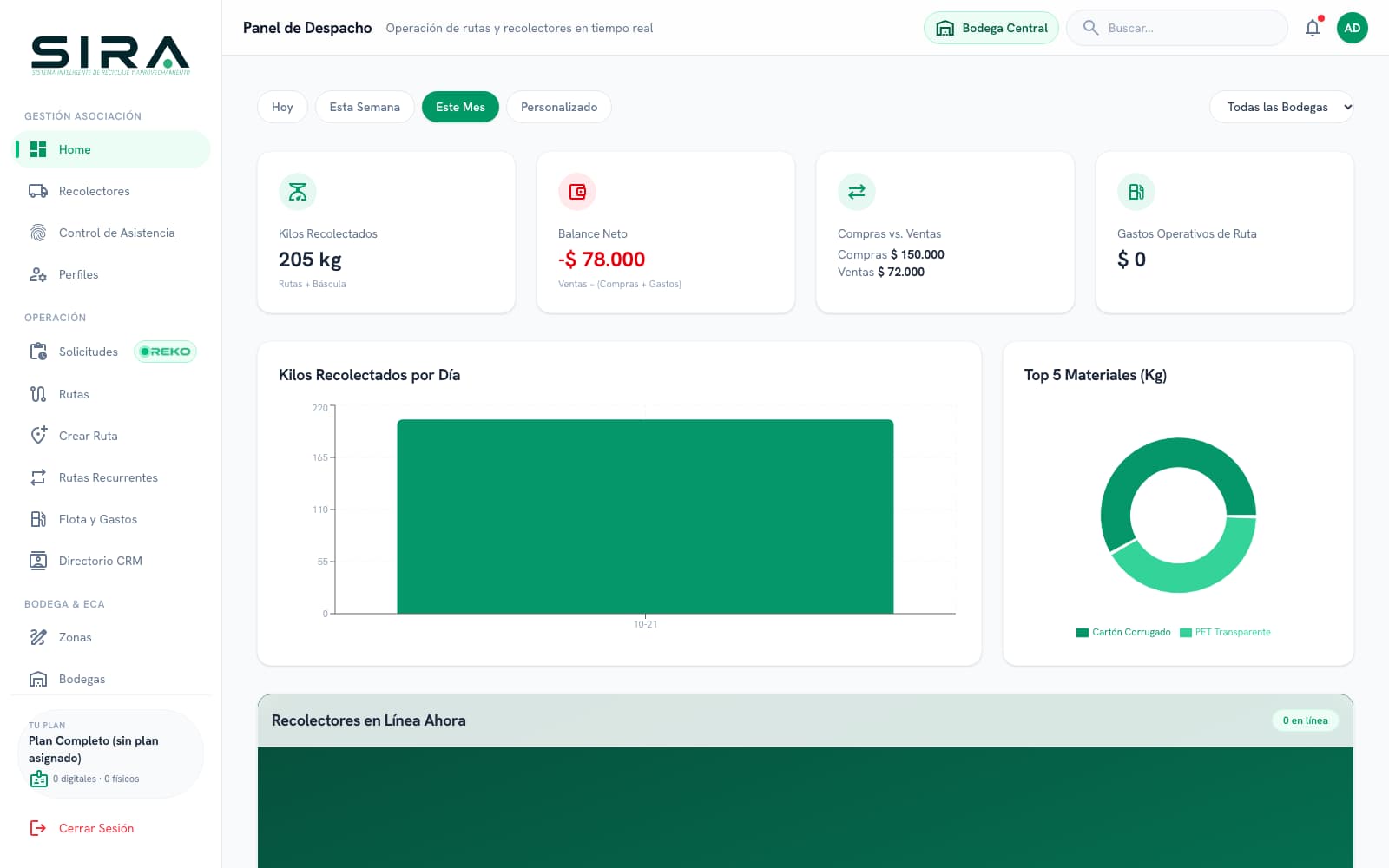Expand the Todas las Bodegas dropdown
The width and height of the screenshot is (1389, 868).
pos(1281,107)
